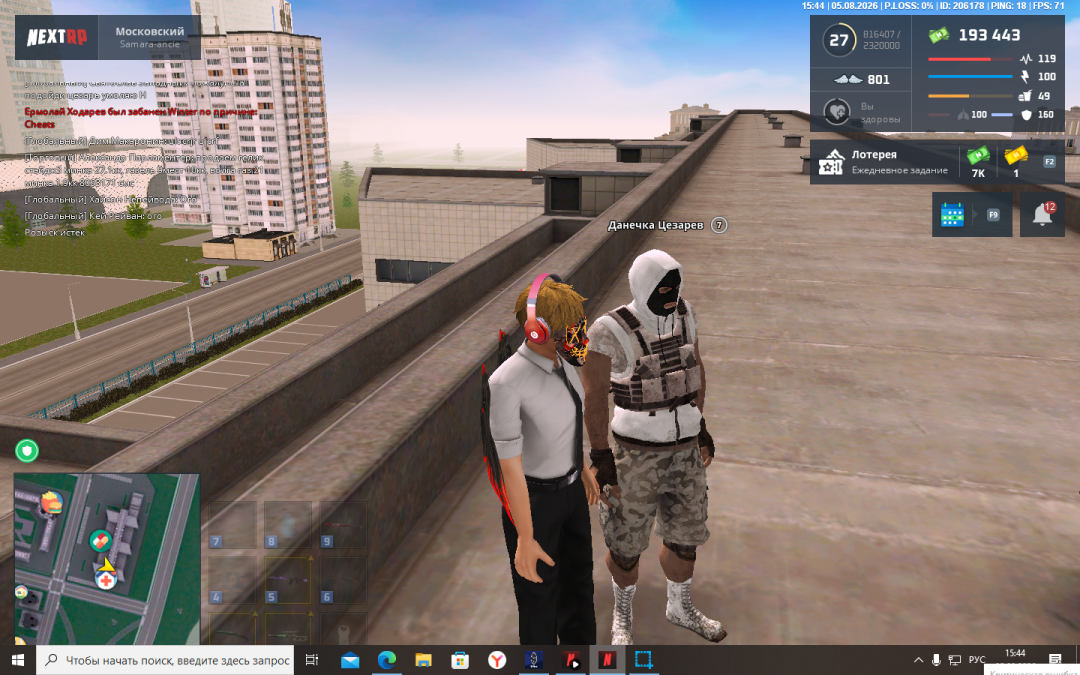Select inventory quick slot 7
Image resolution: width=1080 pixels, height=675 pixels.
tap(233, 526)
